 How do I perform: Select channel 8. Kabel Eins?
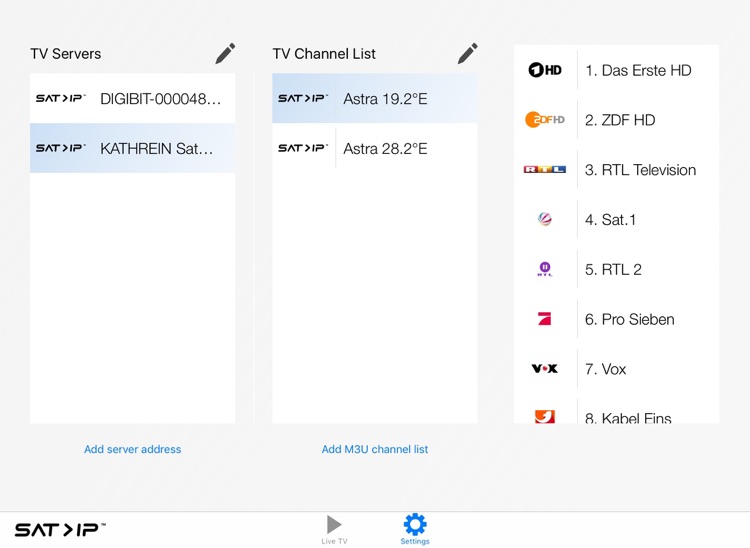[x=617, y=409]
